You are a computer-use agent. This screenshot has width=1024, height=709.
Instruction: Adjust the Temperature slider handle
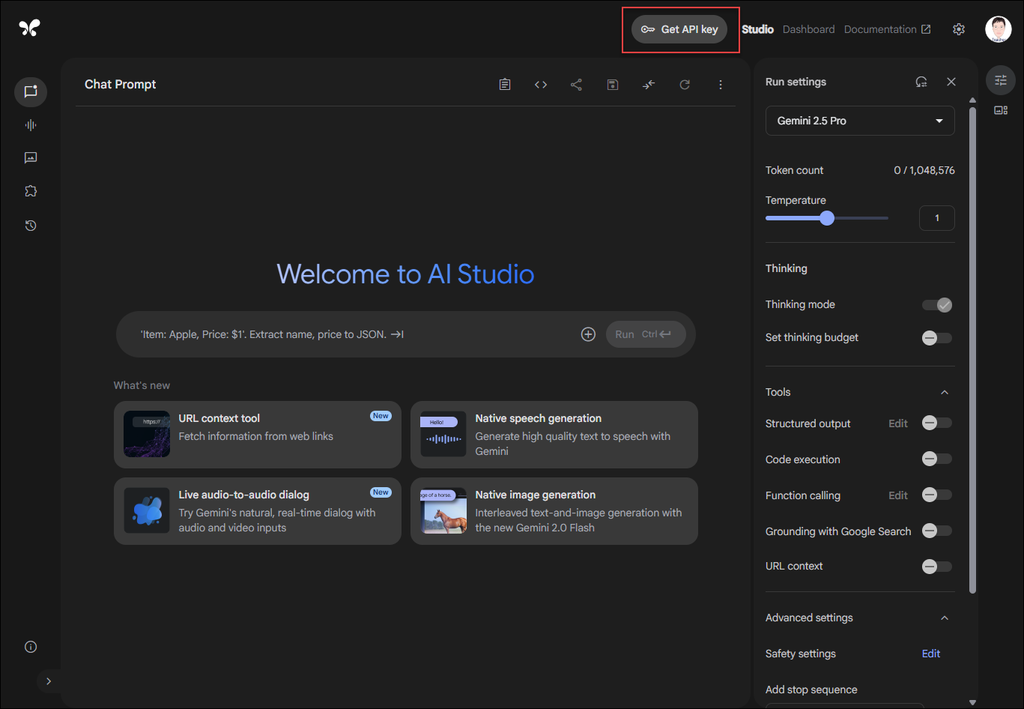click(827, 218)
